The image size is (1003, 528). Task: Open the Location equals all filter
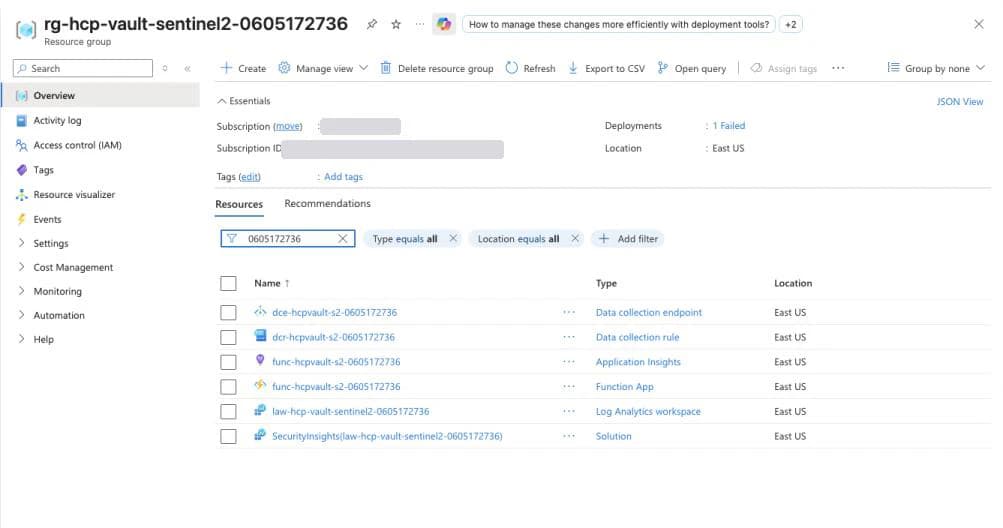pyautogui.click(x=518, y=239)
